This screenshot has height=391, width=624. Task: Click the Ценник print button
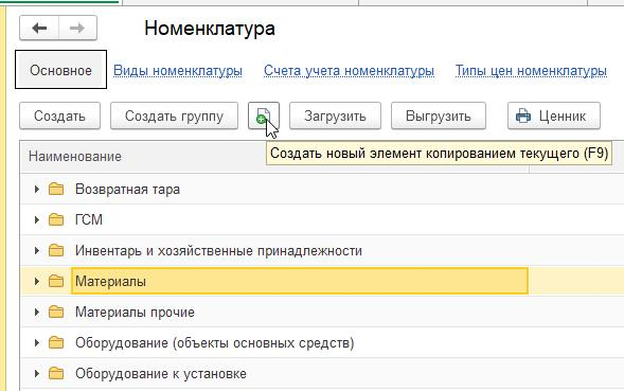pyautogui.click(x=554, y=116)
